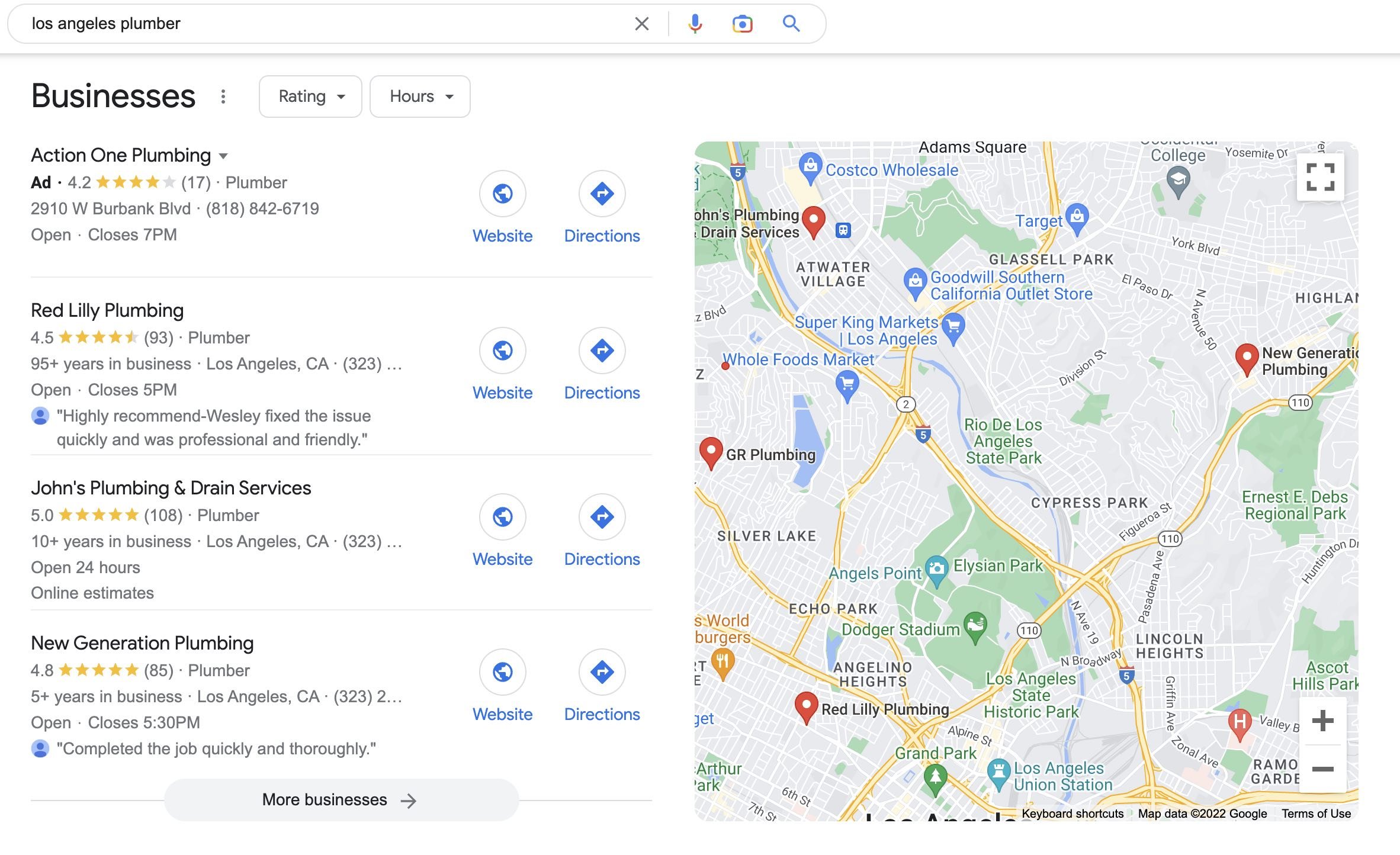
Task: Click the Elysian Park camera marker
Action: pyautogui.click(x=936, y=570)
